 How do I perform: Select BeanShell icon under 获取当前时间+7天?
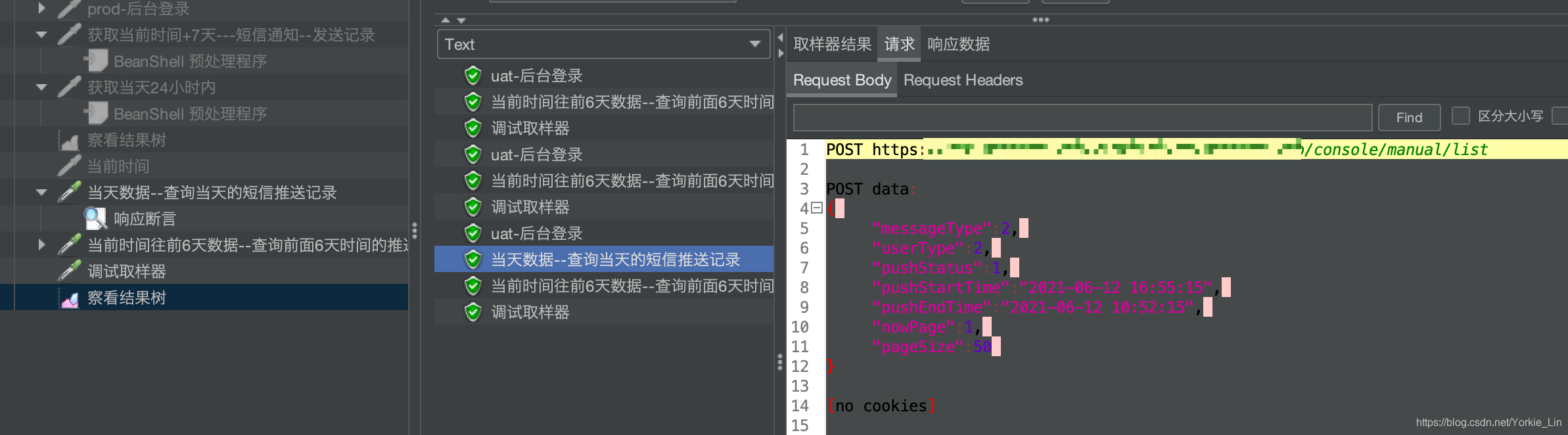tap(96, 60)
